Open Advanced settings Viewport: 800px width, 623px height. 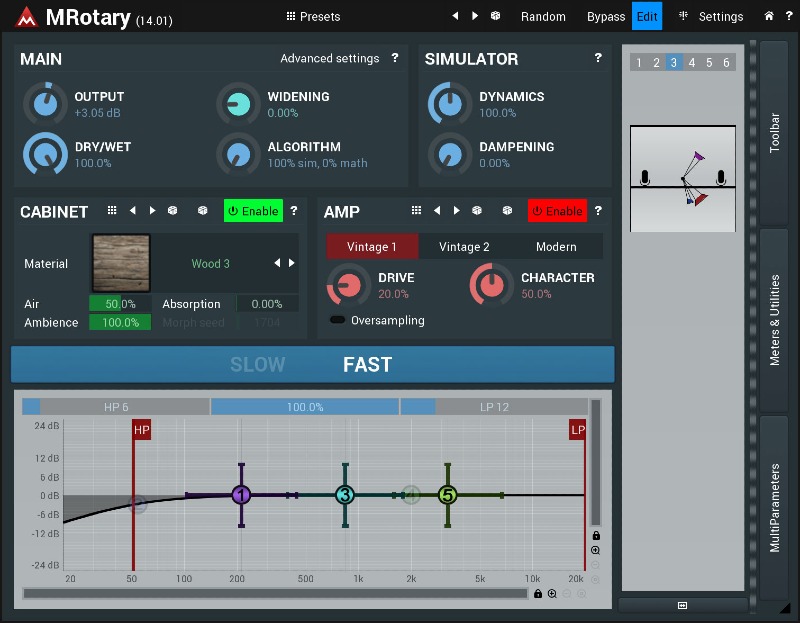pyautogui.click(x=330, y=58)
